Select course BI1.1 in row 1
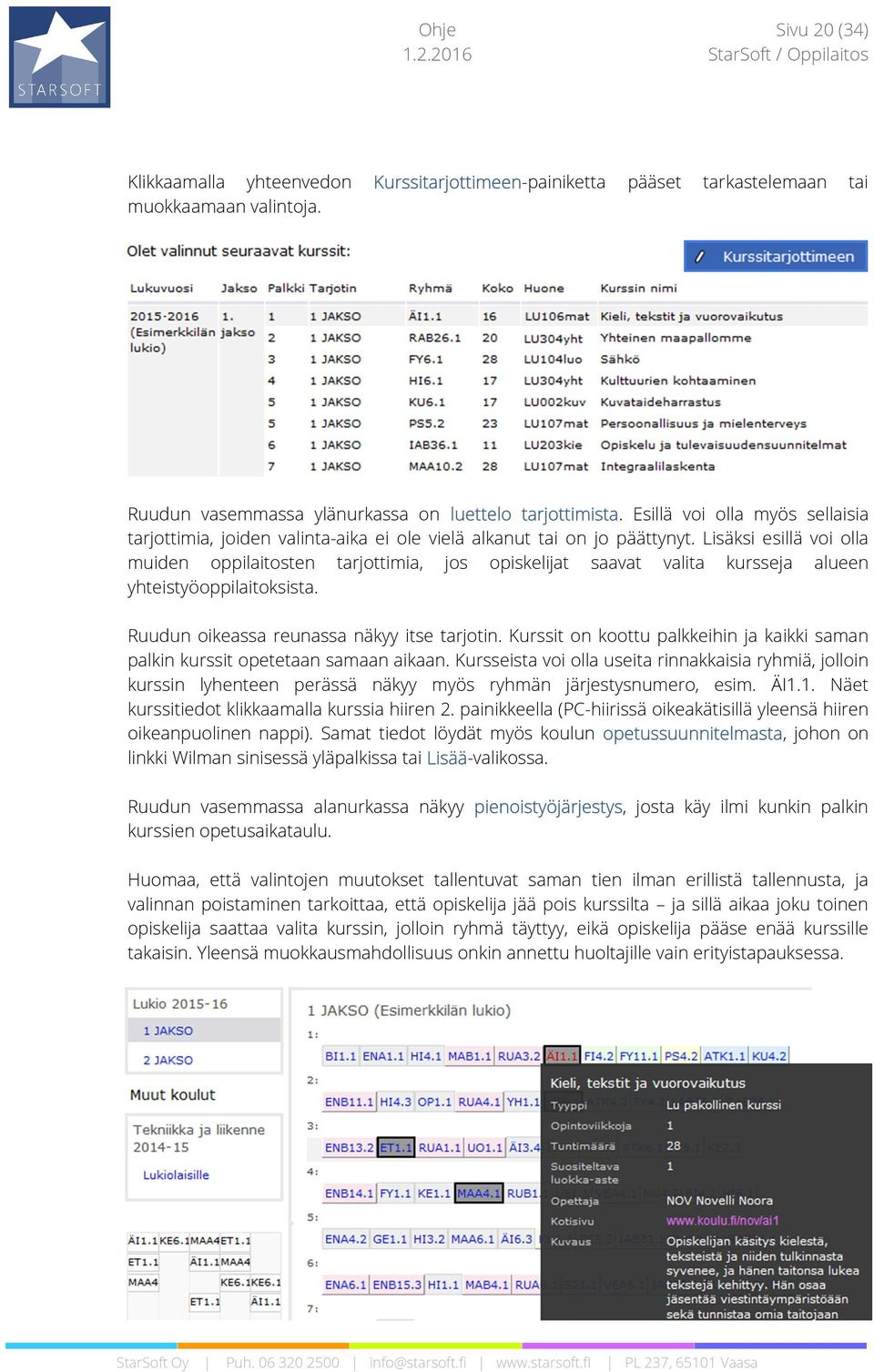The image size is (874, 1372). (x=340, y=1056)
